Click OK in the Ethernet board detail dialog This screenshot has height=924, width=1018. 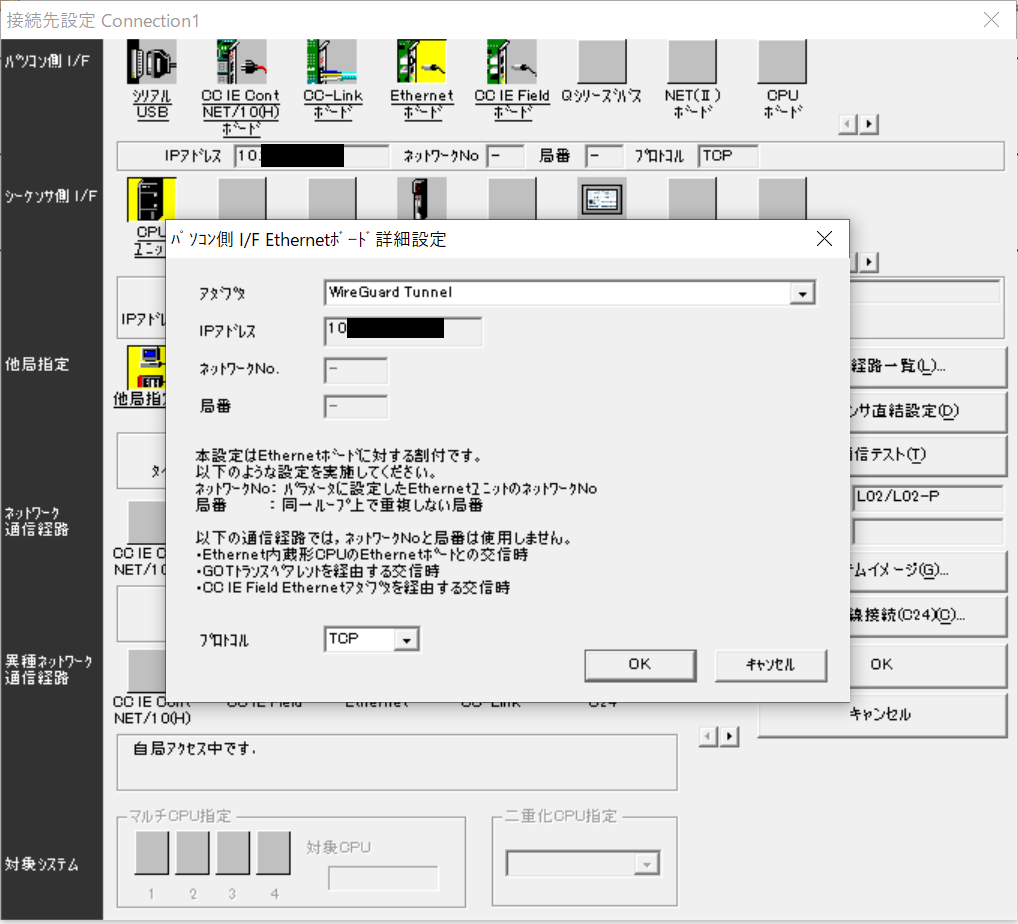pyautogui.click(x=640, y=664)
